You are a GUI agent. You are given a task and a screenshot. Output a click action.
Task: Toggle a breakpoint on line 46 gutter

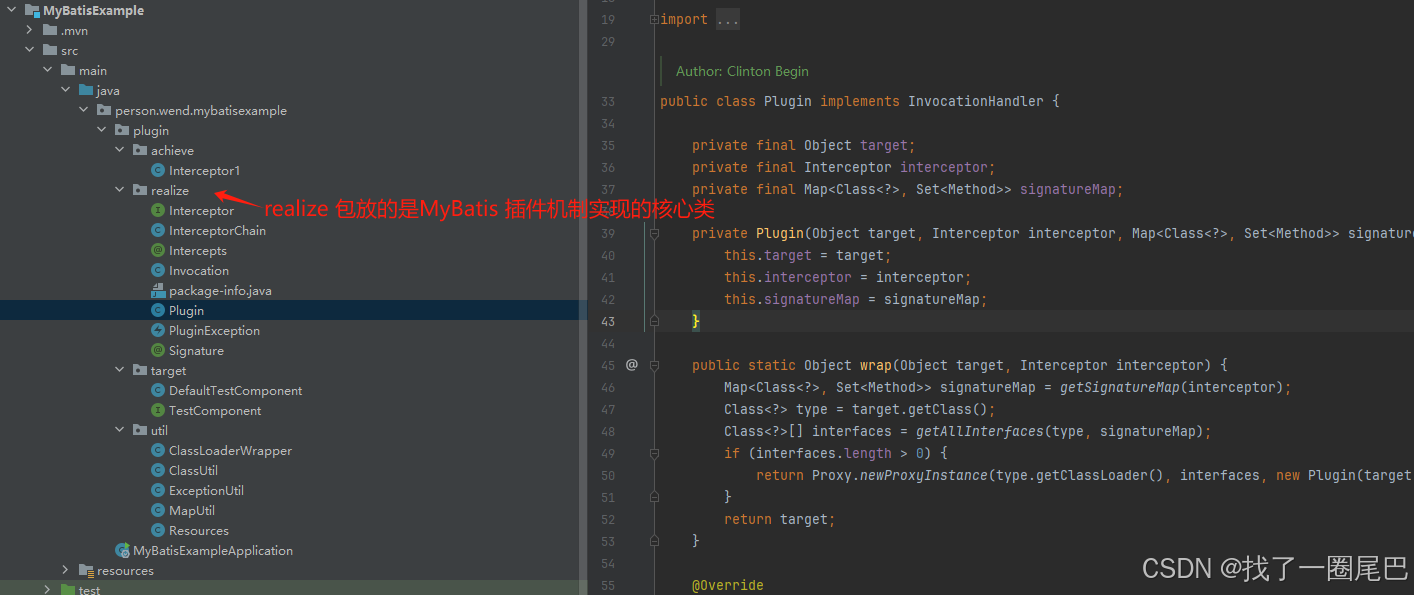click(x=632, y=387)
